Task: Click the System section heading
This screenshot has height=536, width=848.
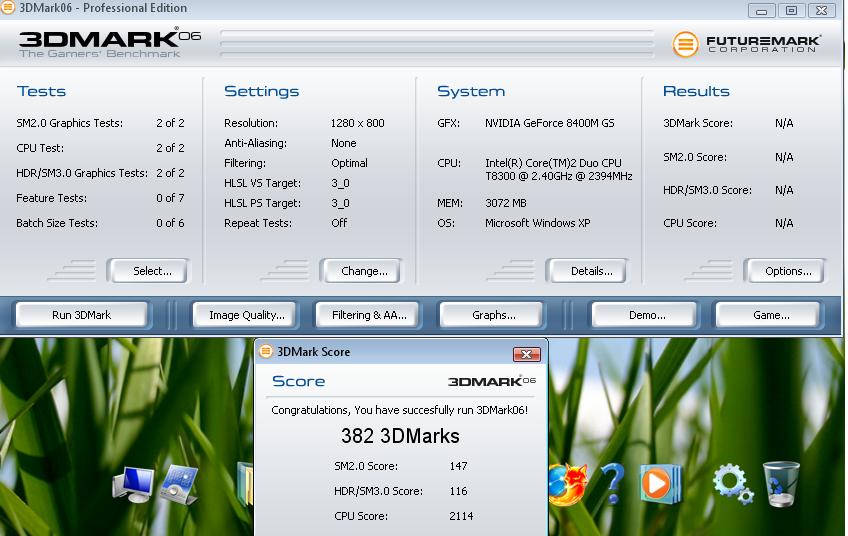Action: (471, 91)
